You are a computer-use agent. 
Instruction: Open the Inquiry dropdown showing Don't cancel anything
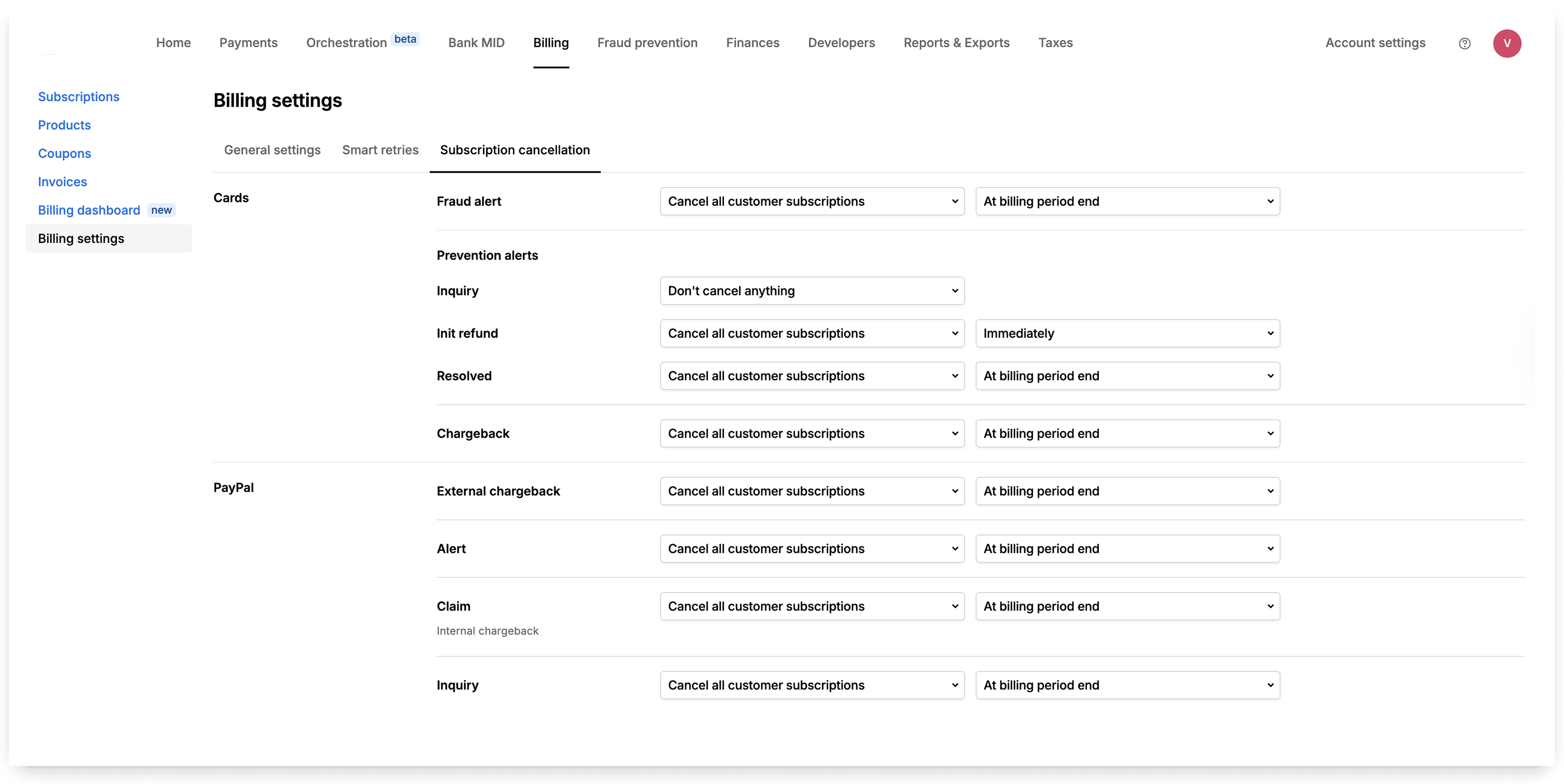pyautogui.click(x=812, y=290)
